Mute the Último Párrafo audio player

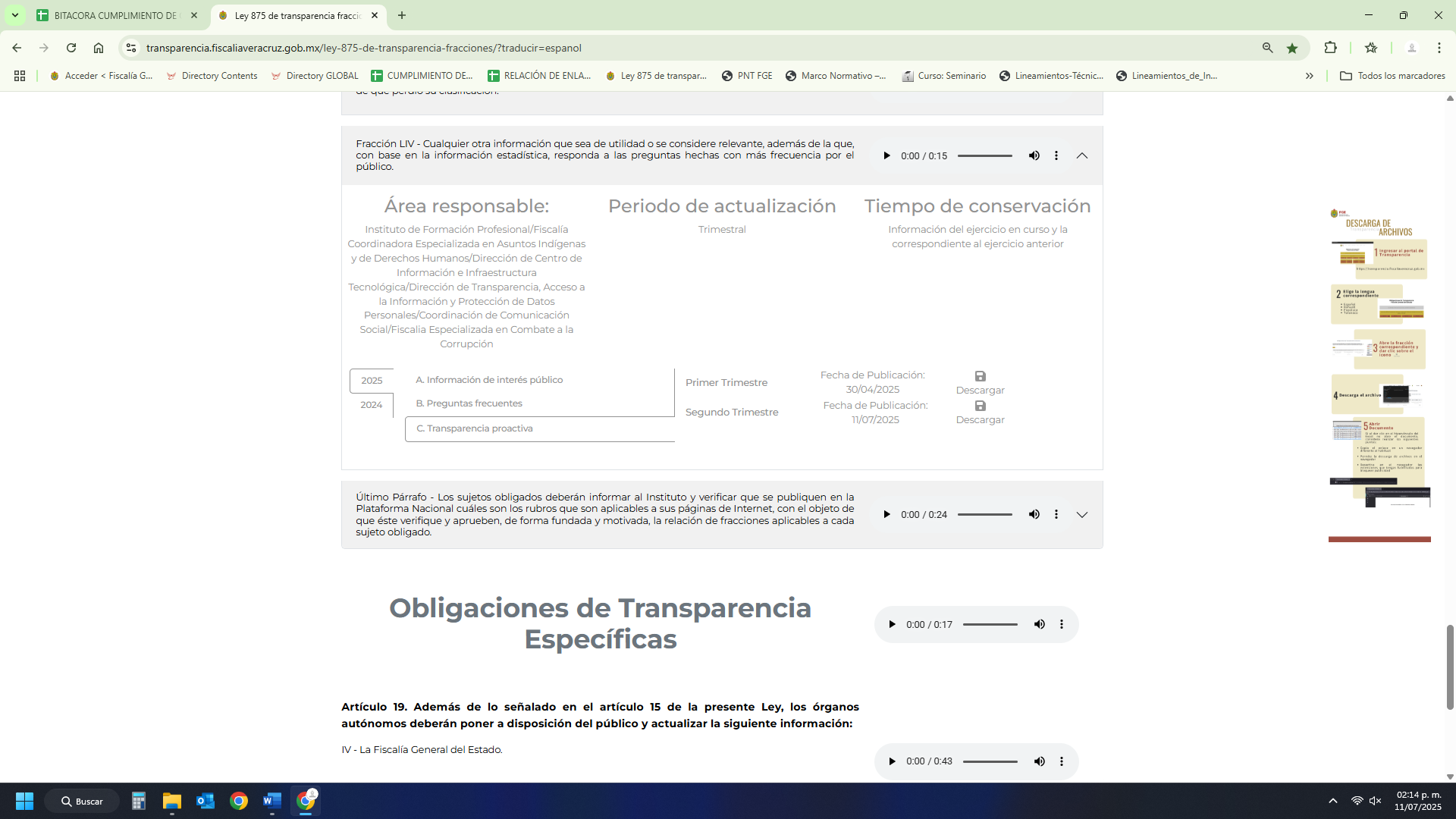pyautogui.click(x=1034, y=514)
